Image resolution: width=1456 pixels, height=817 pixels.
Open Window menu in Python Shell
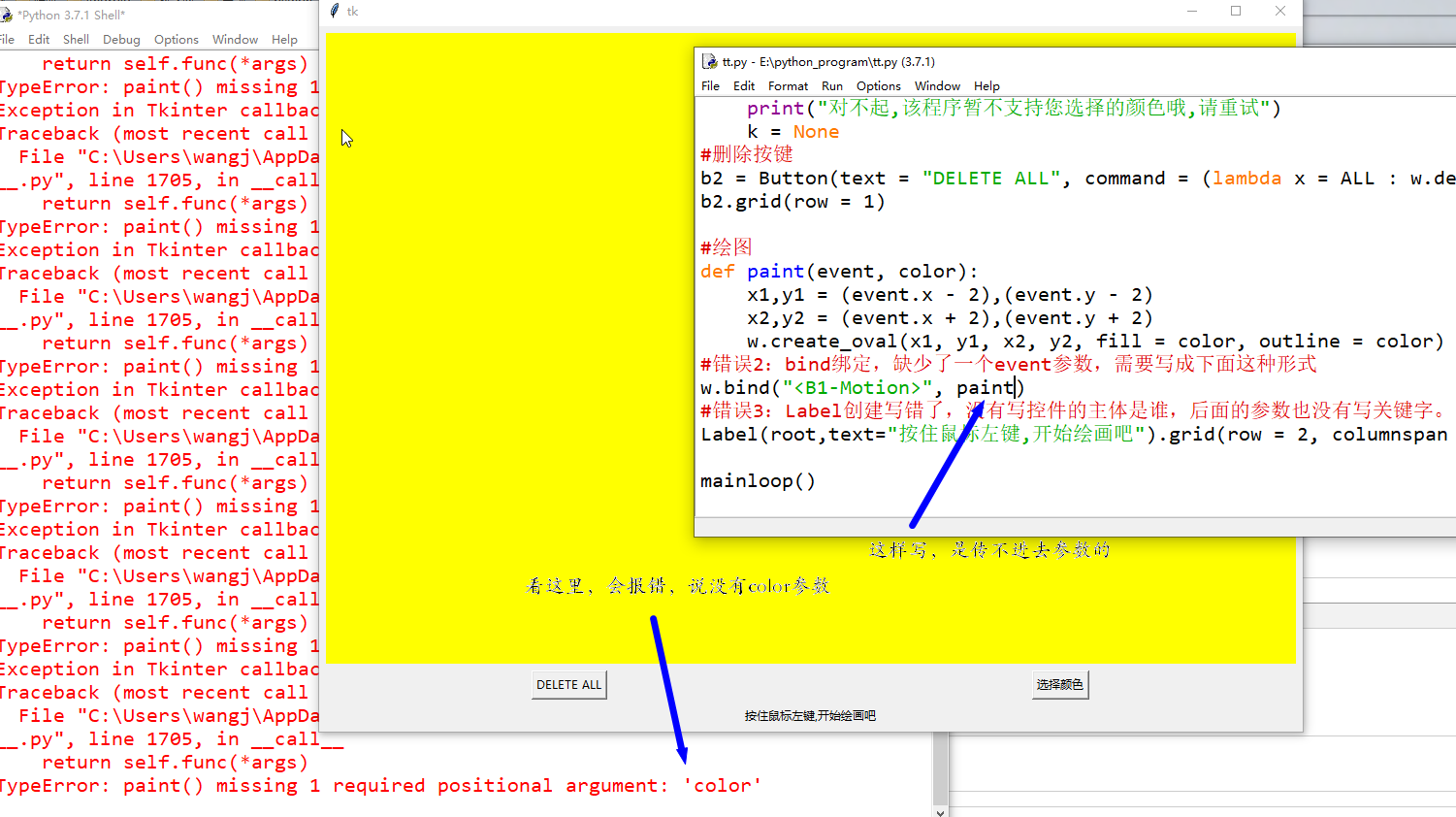pos(235,40)
